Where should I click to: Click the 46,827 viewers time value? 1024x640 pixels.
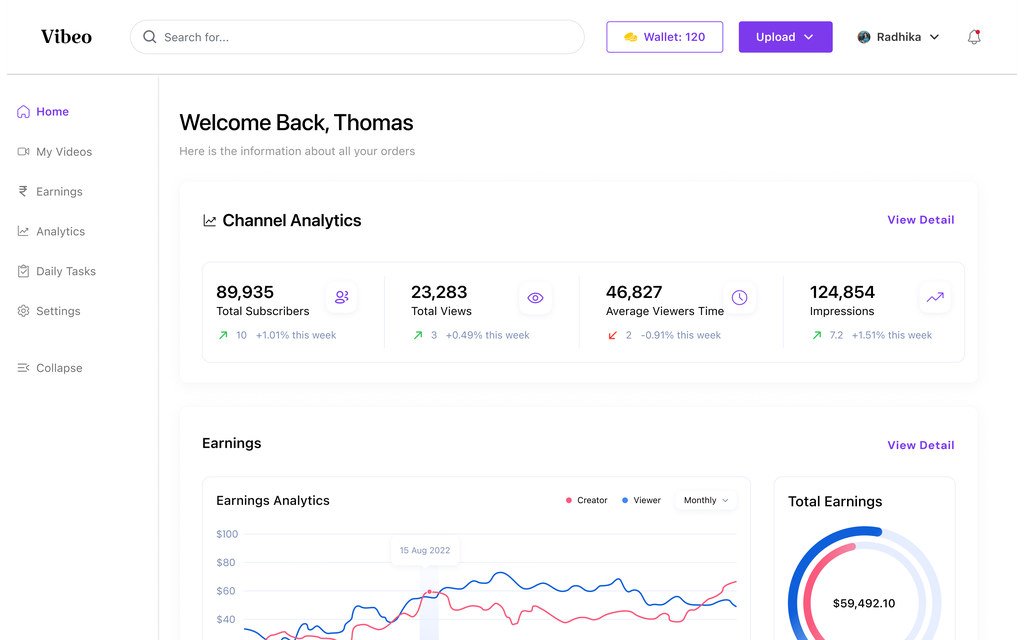click(x=634, y=292)
